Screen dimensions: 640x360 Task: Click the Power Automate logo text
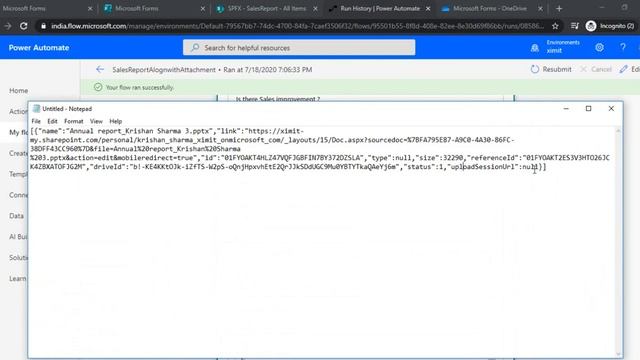(x=39, y=48)
